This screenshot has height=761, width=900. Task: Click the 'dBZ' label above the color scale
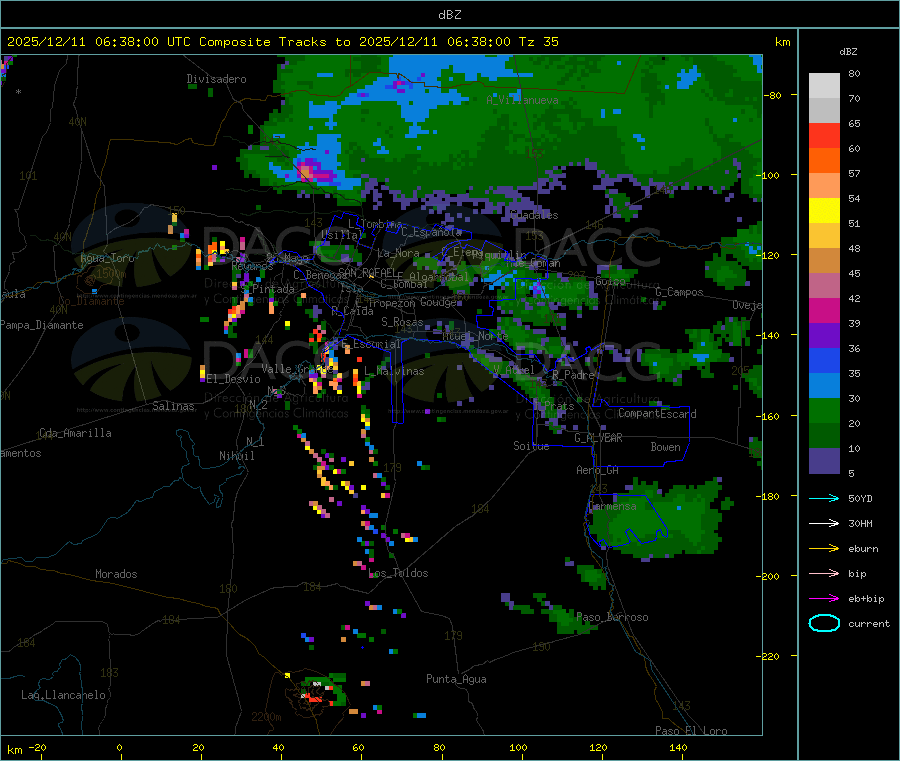click(x=848, y=52)
